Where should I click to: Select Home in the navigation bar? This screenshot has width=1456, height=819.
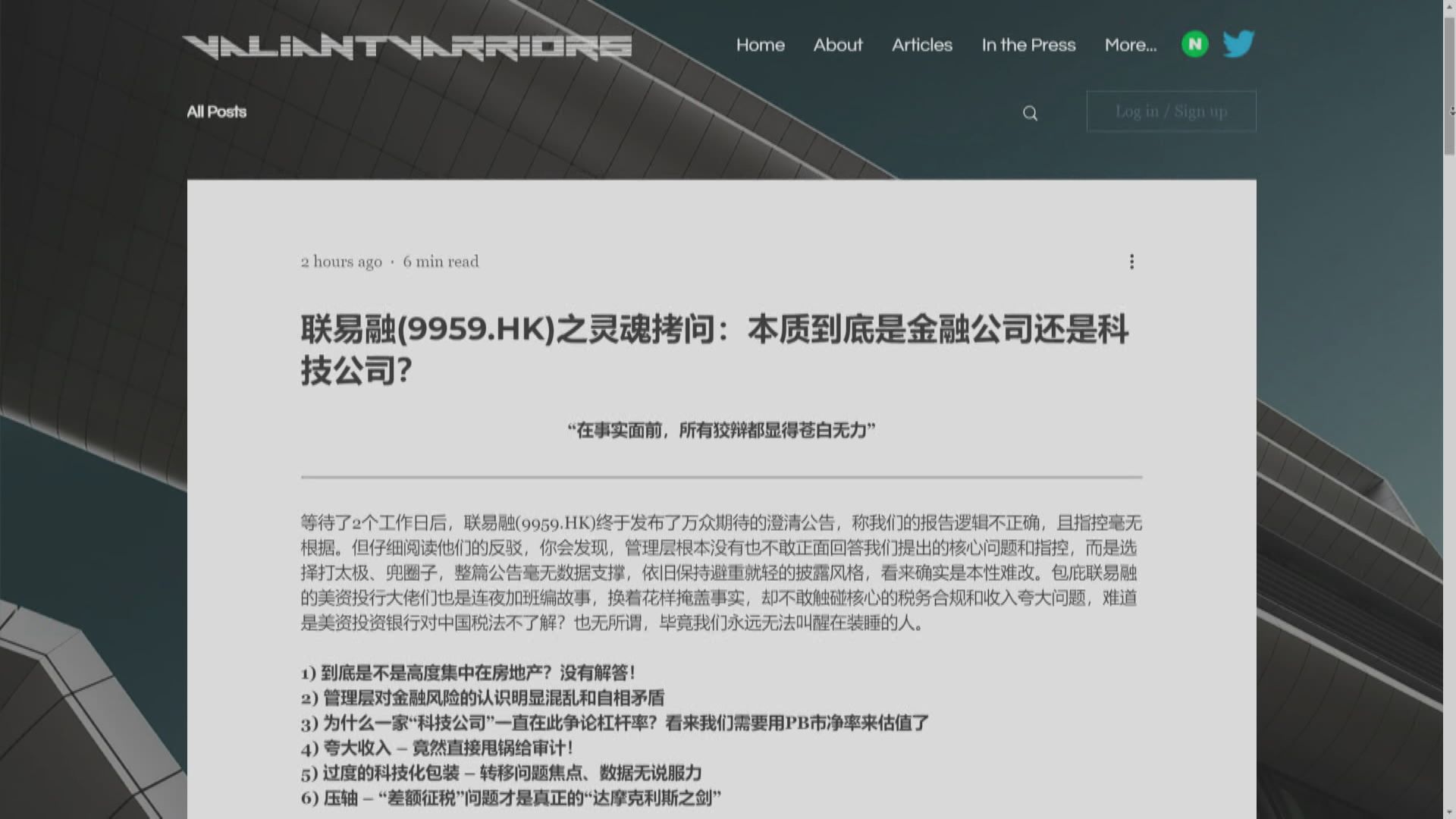[x=760, y=45]
